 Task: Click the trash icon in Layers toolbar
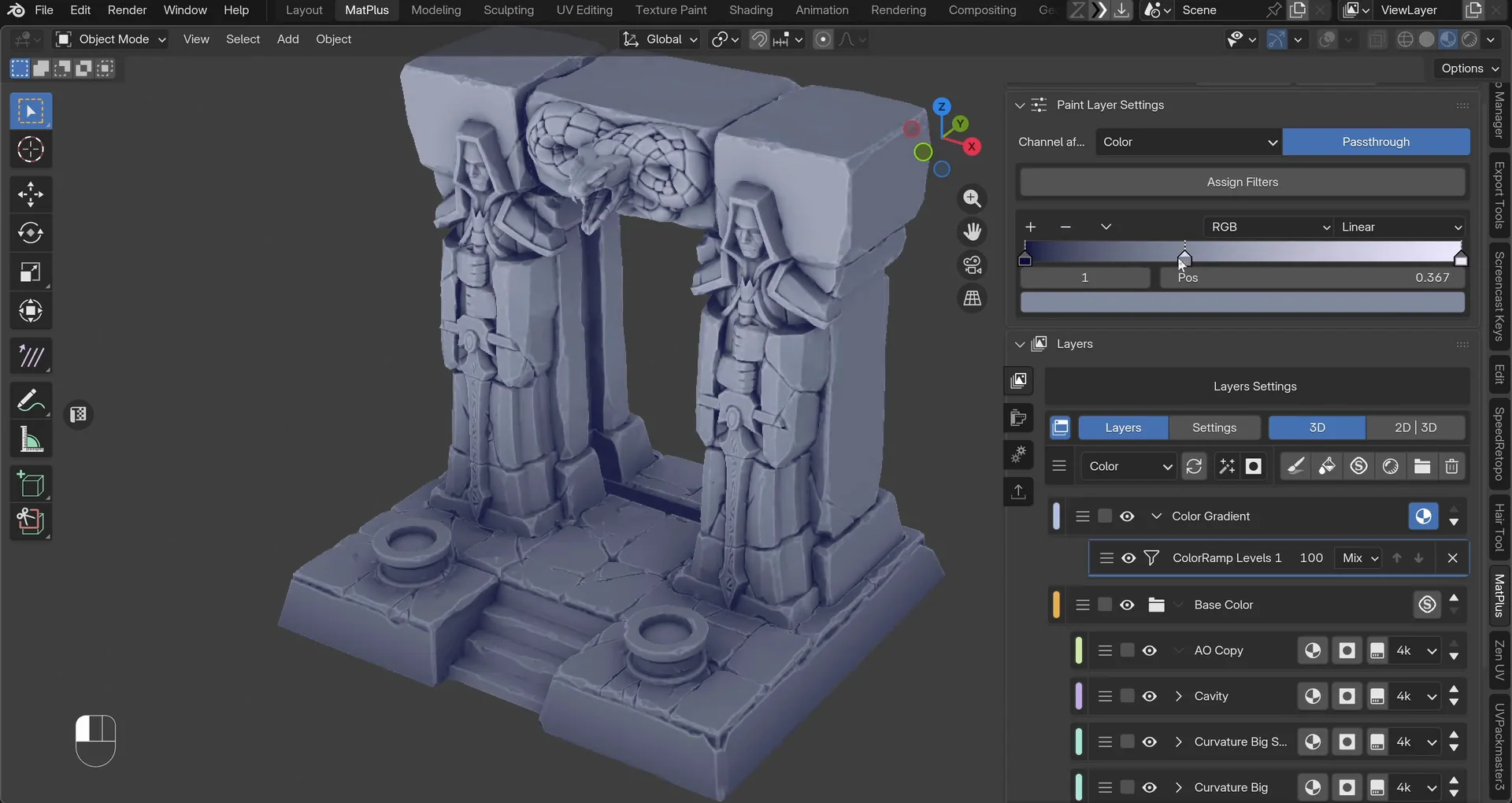[1451, 466]
